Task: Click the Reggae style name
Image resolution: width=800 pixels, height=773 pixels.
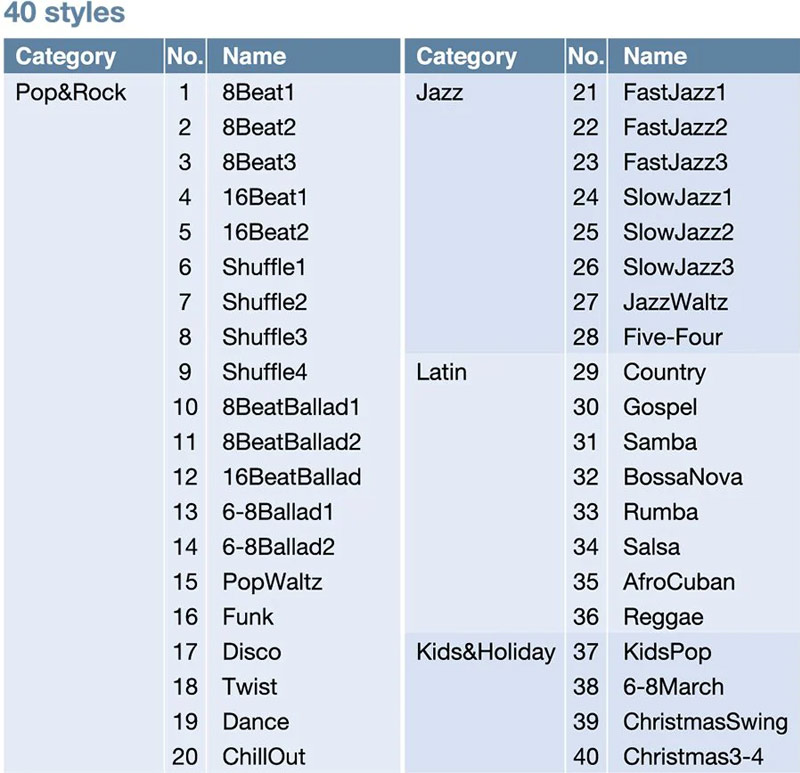Action: (x=663, y=617)
